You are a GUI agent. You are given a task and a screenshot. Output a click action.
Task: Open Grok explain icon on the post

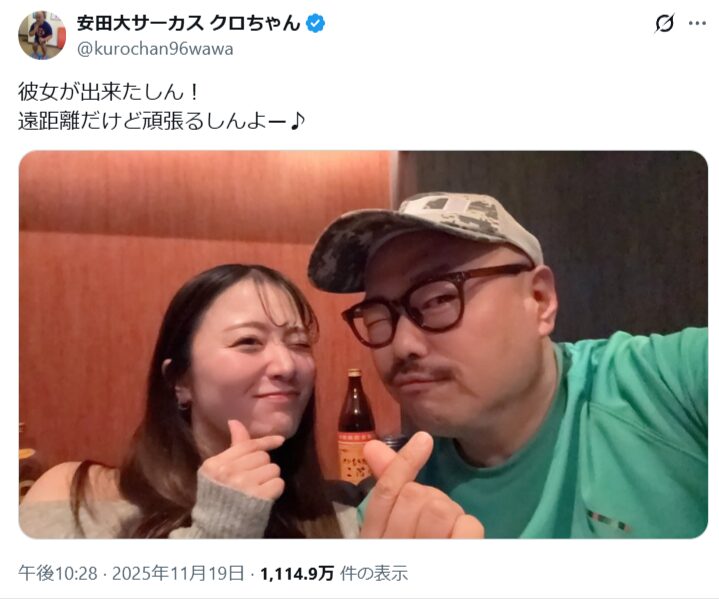click(664, 23)
